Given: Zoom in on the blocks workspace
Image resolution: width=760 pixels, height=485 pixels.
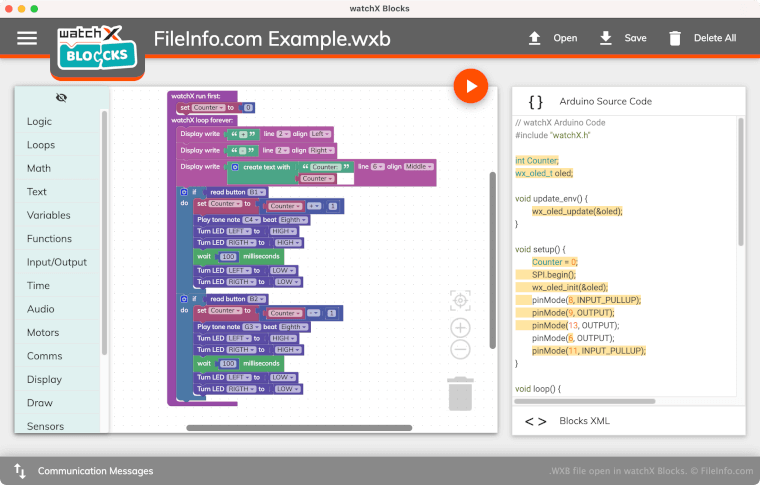Looking at the screenshot, I should point(460,328).
